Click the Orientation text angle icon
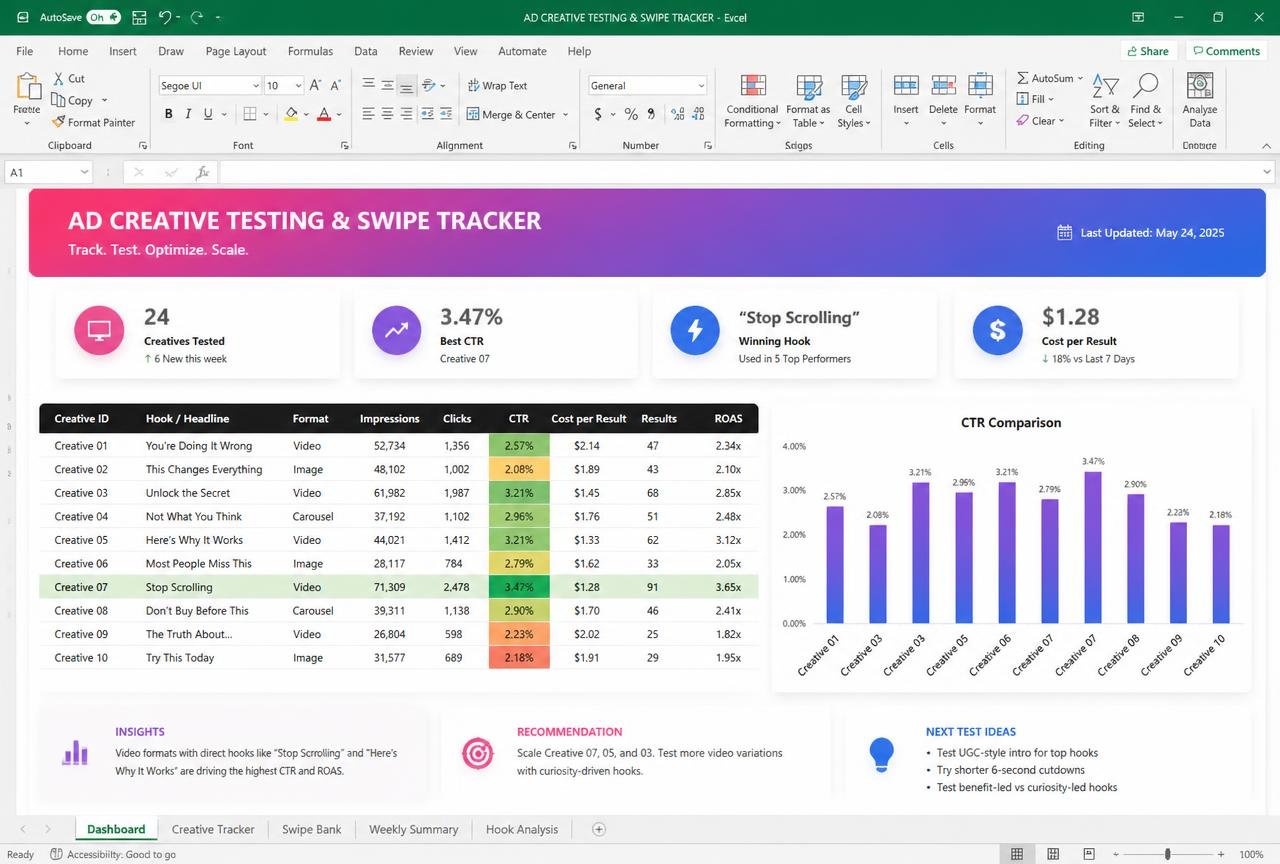This screenshot has height=864, width=1280. tap(429, 86)
